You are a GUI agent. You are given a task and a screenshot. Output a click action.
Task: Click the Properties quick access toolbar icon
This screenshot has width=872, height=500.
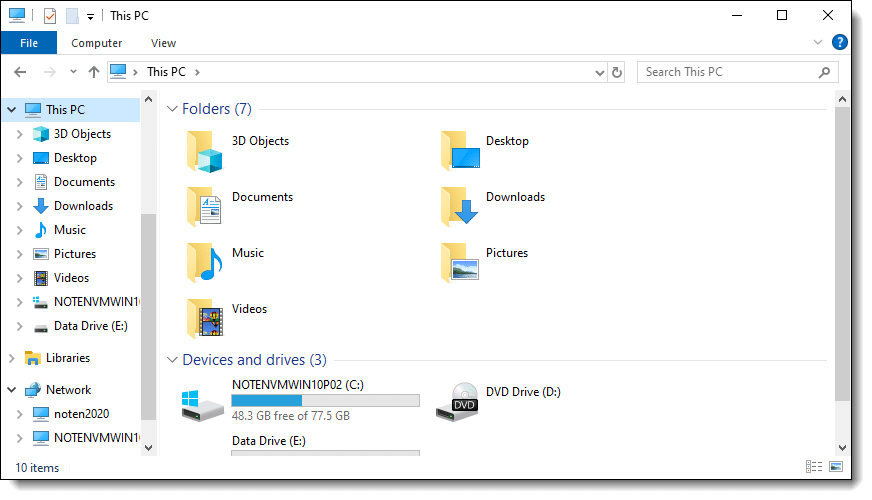[x=50, y=16]
